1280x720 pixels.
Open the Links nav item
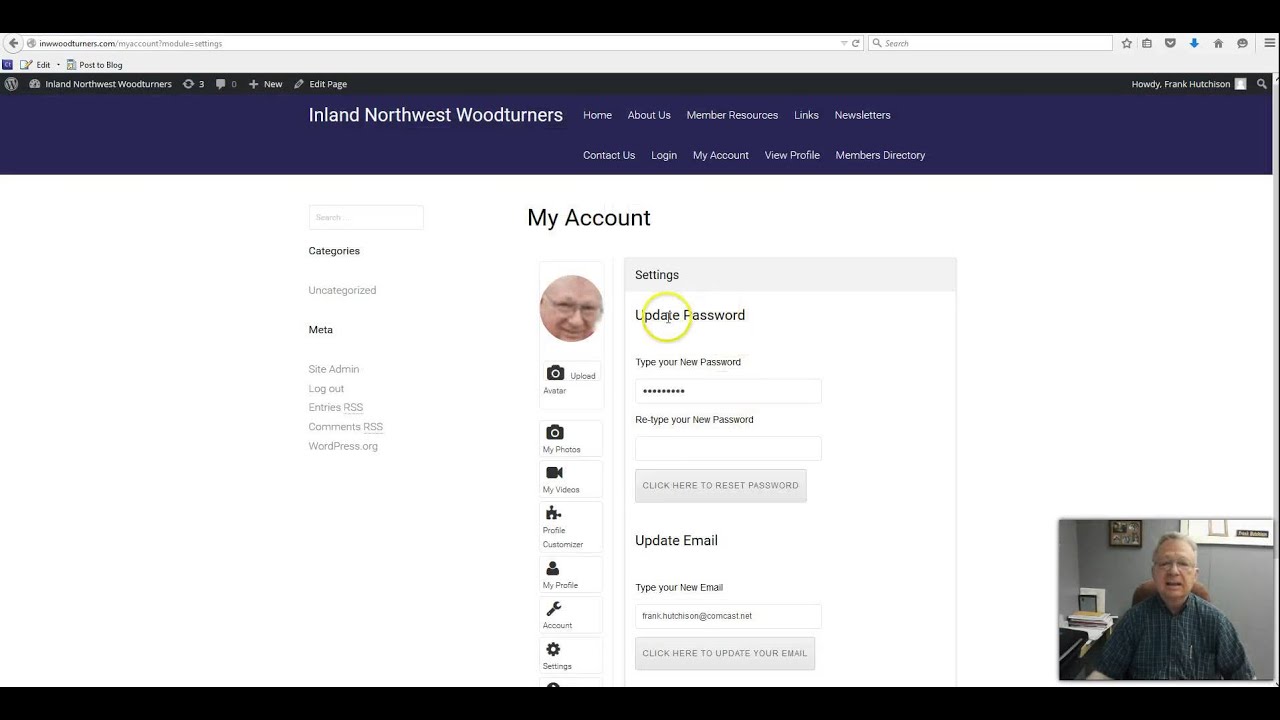coord(806,115)
